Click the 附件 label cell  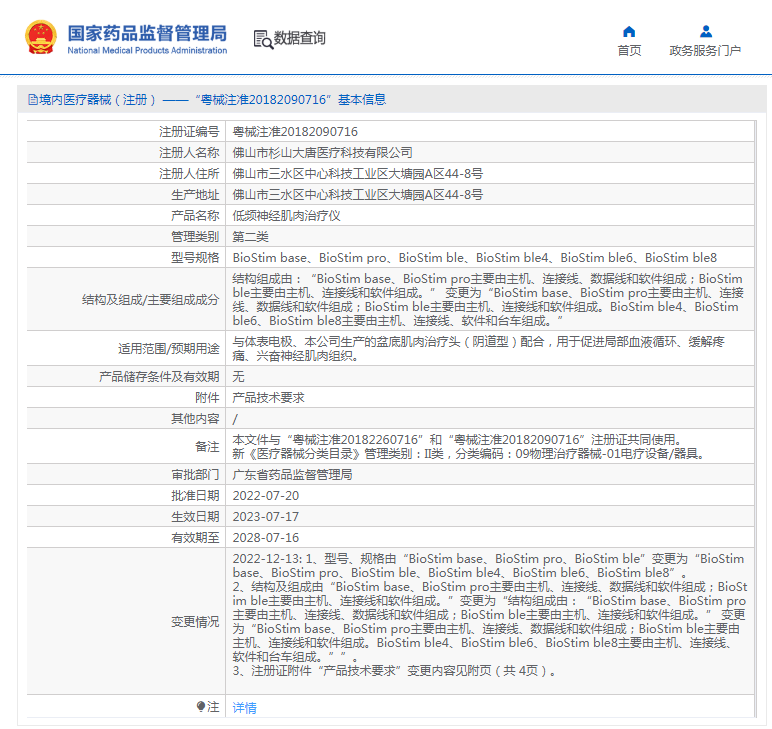tap(207, 398)
